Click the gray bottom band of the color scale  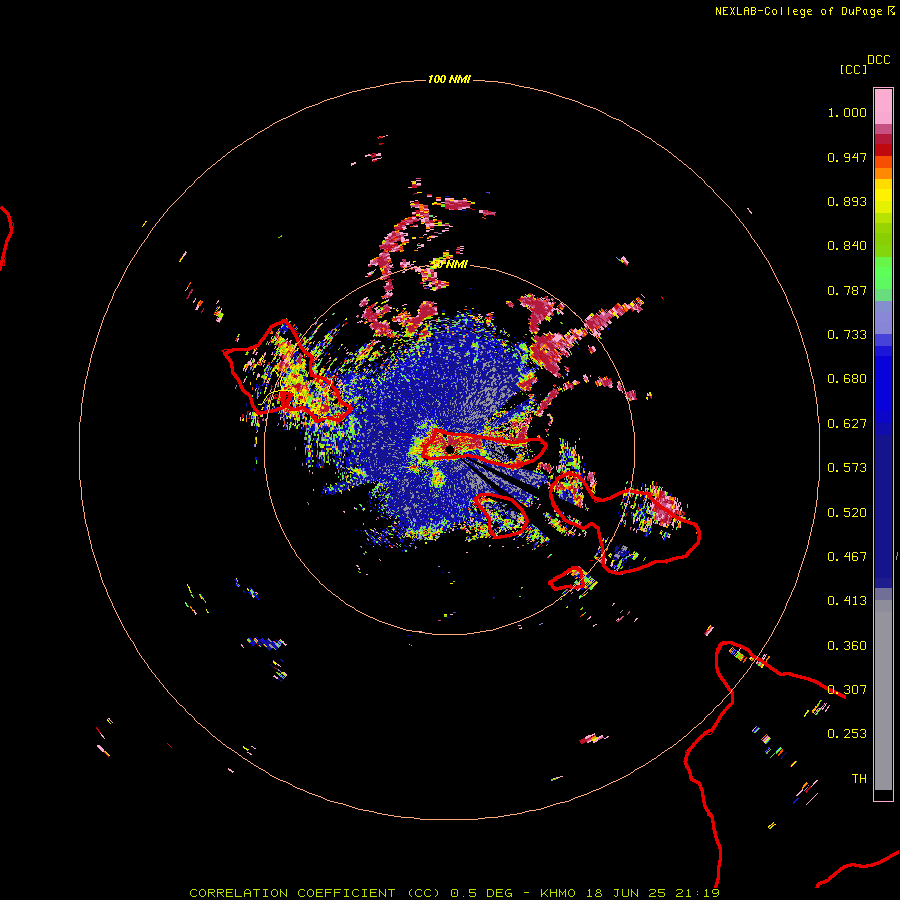[883, 695]
